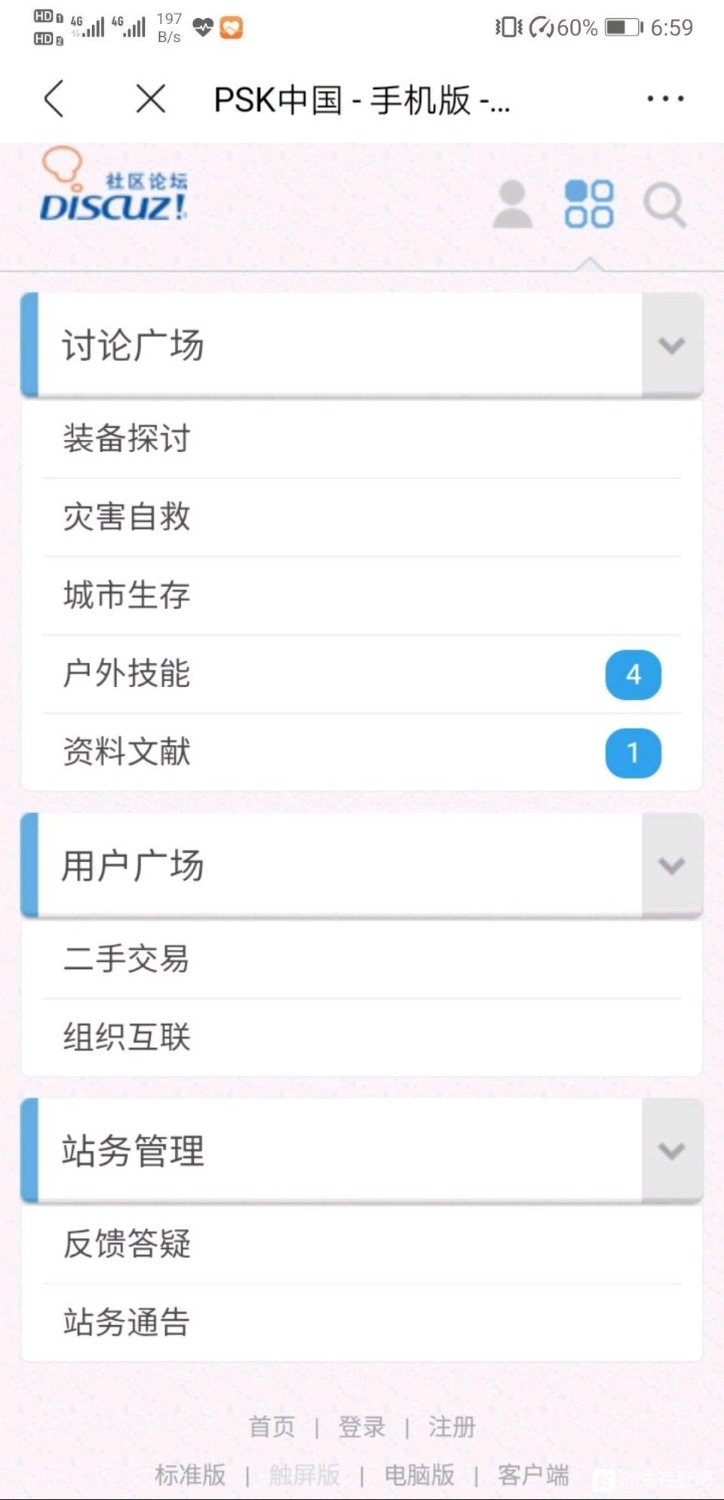Tap the badge showing 4 on 户外技能
This screenshot has width=724, height=1500.
(x=633, y=675)
